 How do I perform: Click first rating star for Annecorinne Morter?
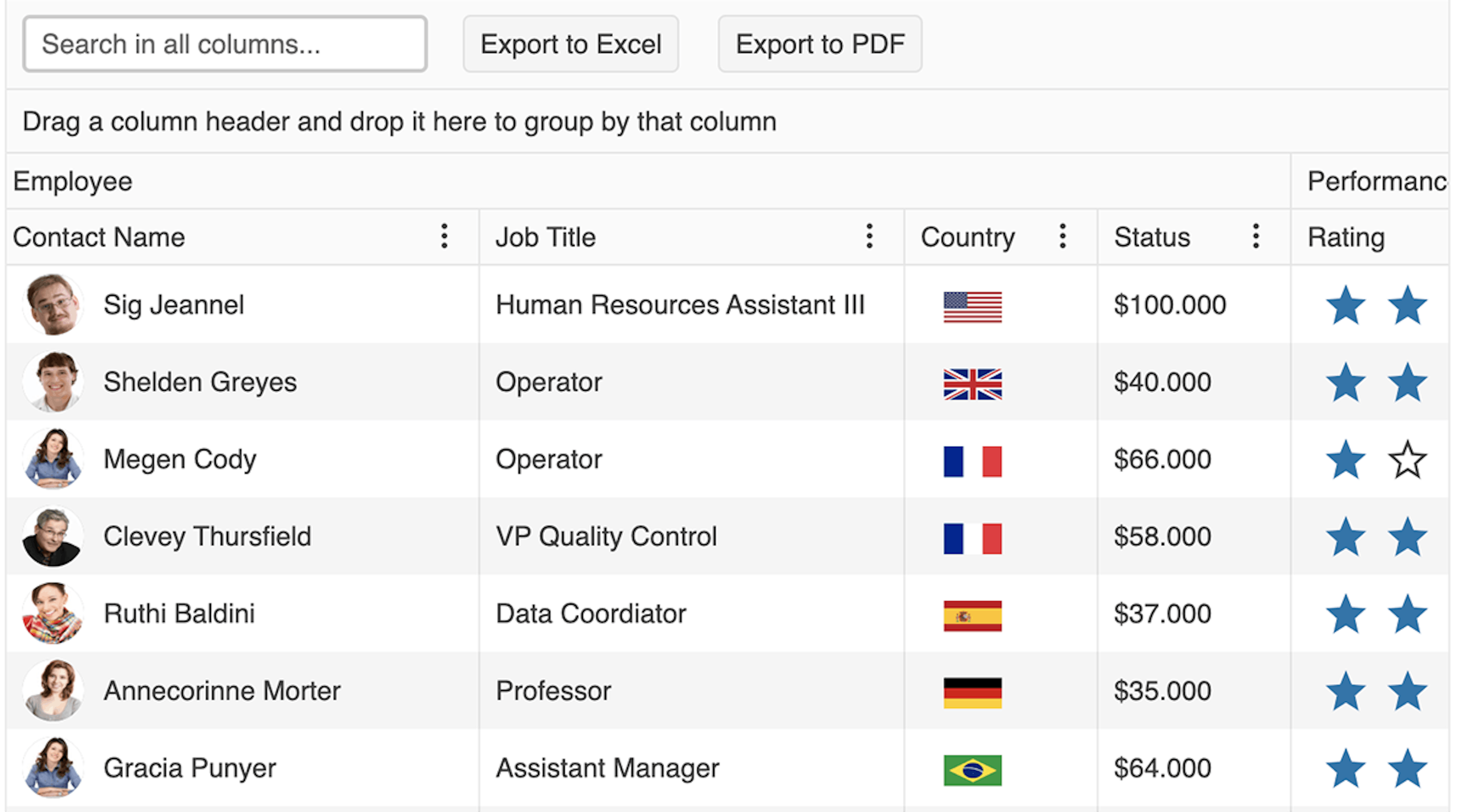1346,691
